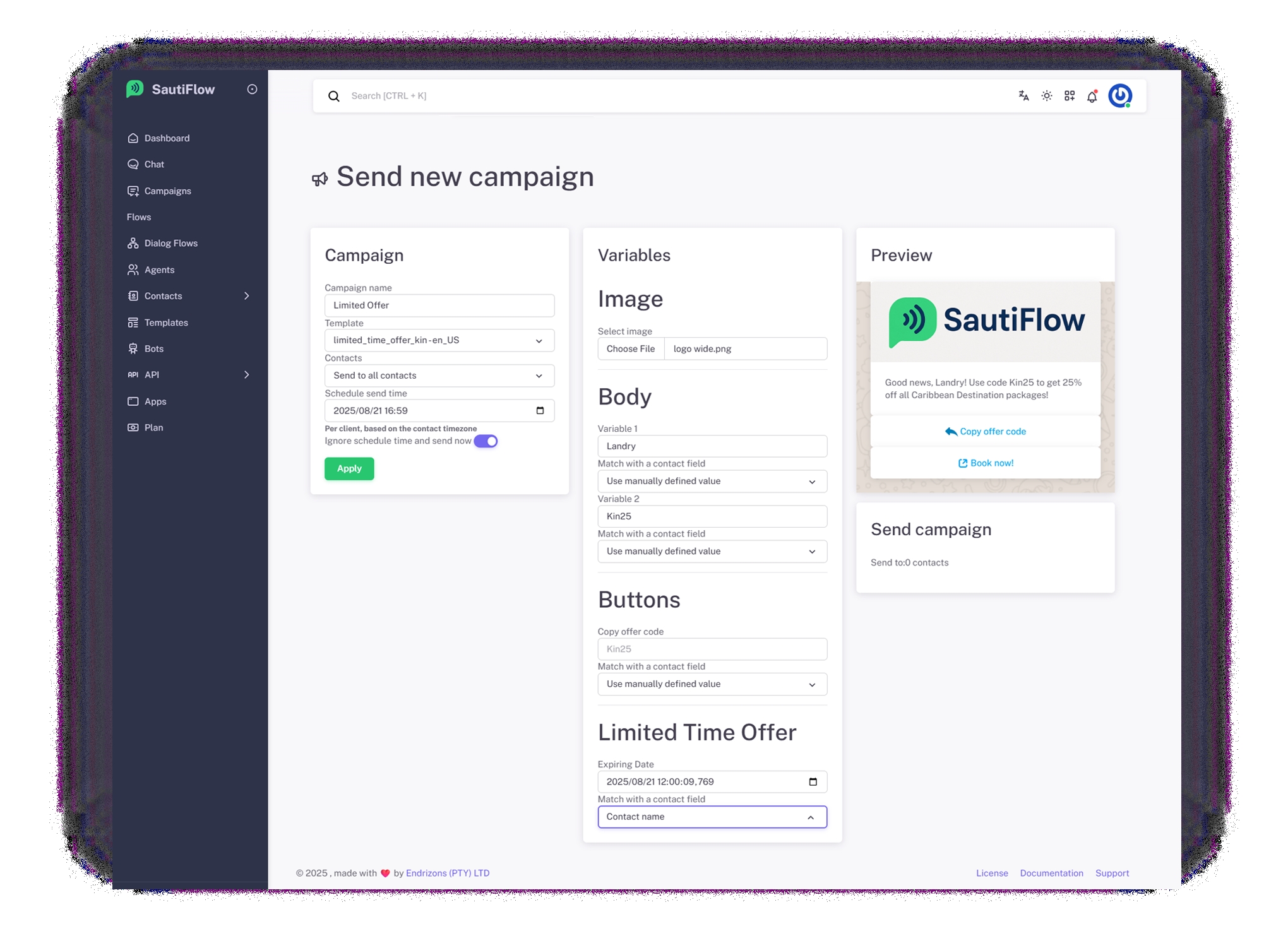Open calendar picker for Schedule send time
Image resolution: width=1288 pixels, height=936 pixels.
(x=540, y=410)
